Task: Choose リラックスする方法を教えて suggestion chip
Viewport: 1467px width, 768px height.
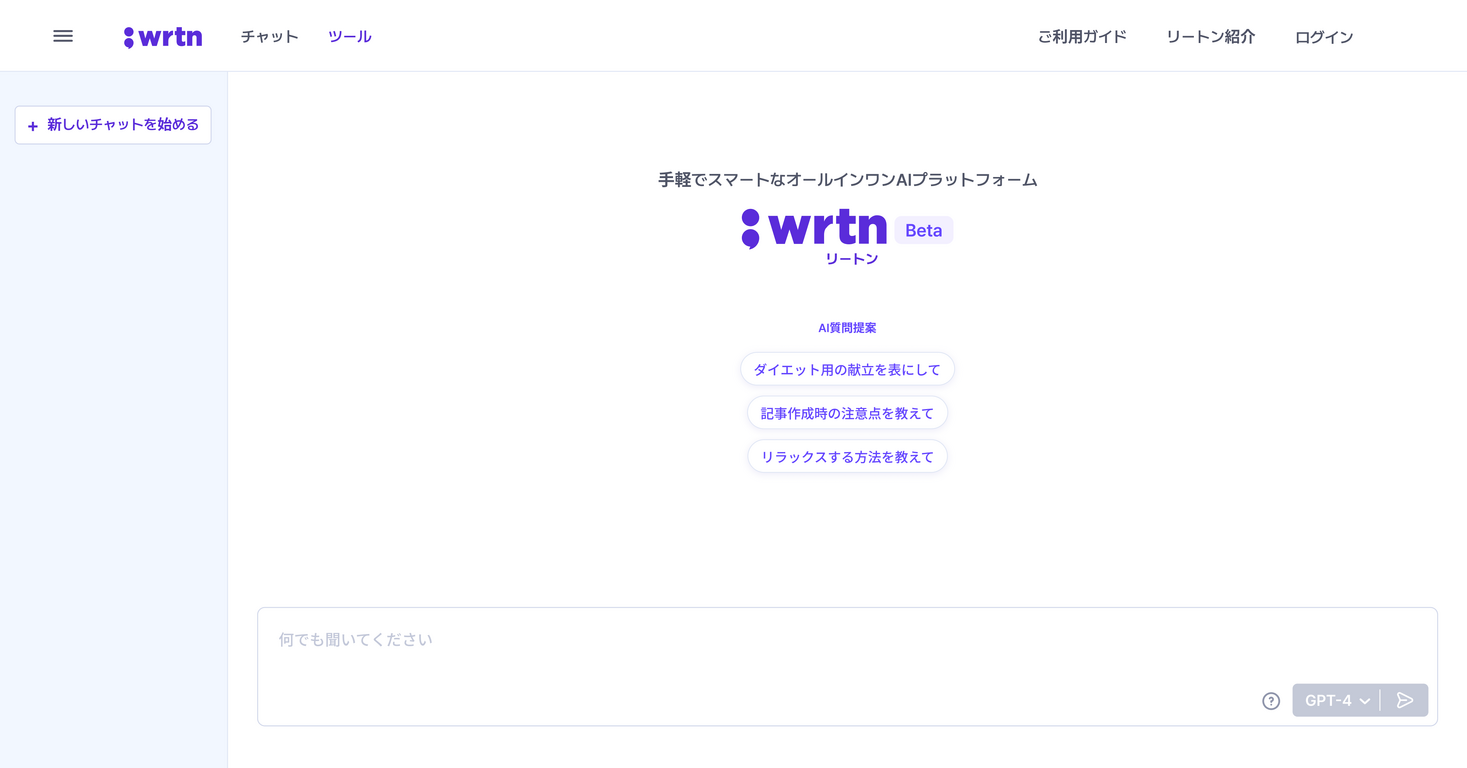Action: tap(847, 456)
